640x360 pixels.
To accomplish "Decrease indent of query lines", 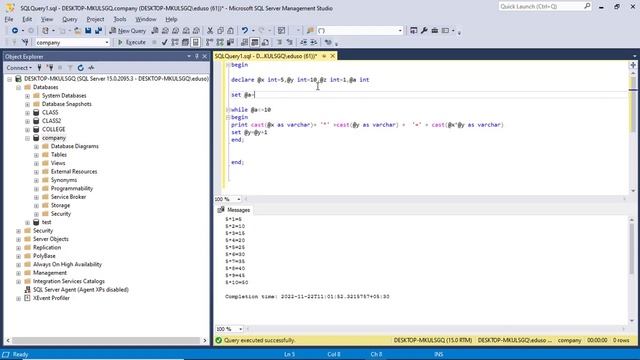I will click(303, 42).
